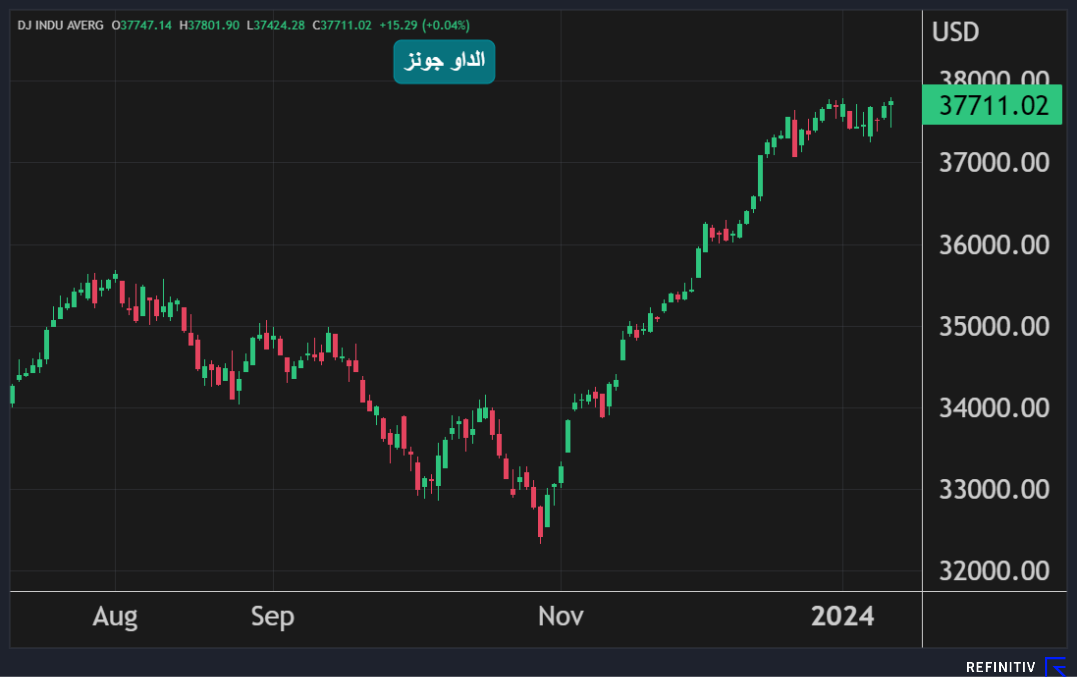Select the Aug label on time axis
1077x677 pixels.
[115, 617]
